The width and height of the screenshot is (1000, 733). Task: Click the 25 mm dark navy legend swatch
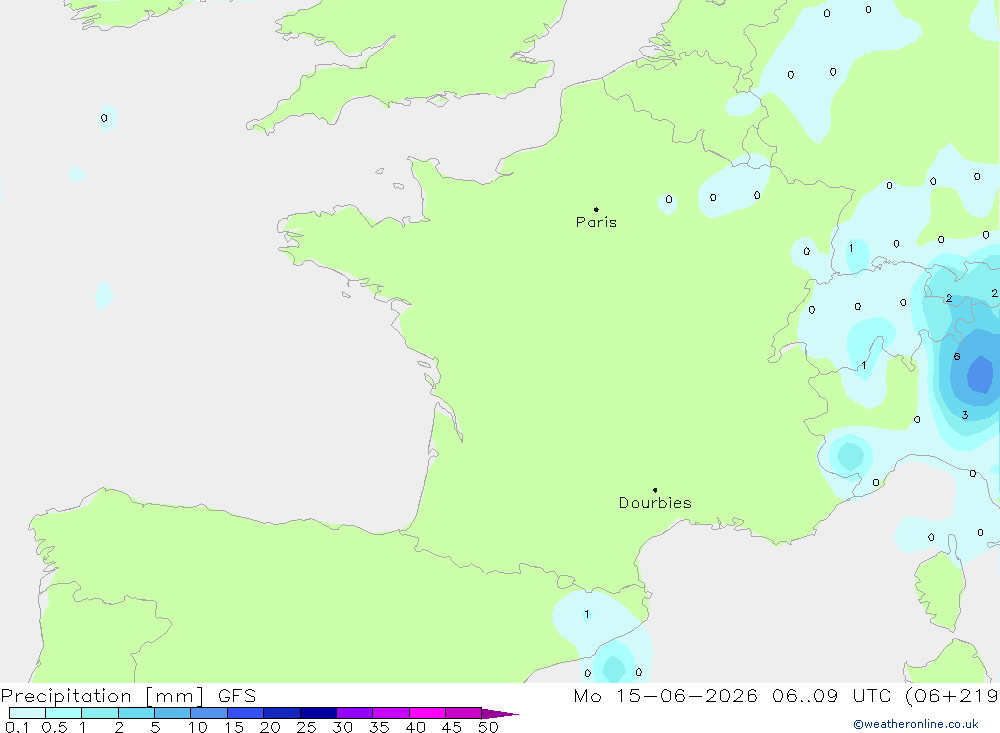[x=318, y=713]
